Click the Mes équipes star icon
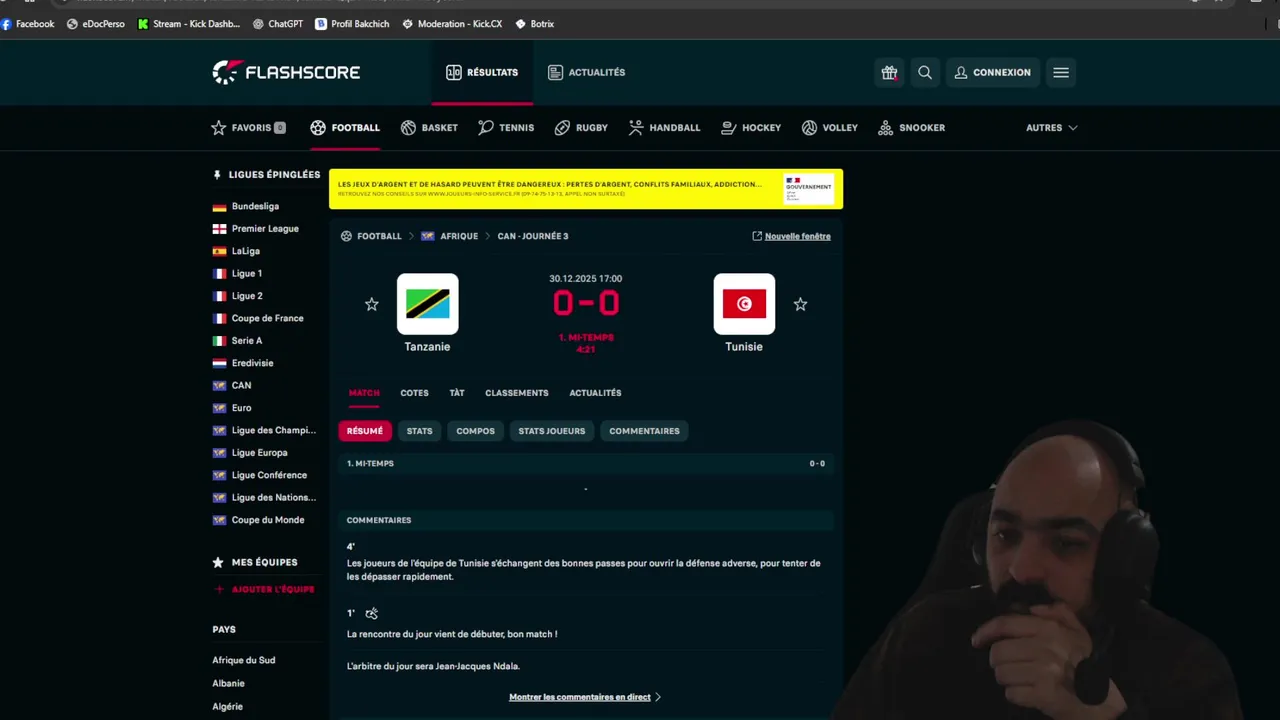Viewport: 1280px width, 720px height. point(218,562)
